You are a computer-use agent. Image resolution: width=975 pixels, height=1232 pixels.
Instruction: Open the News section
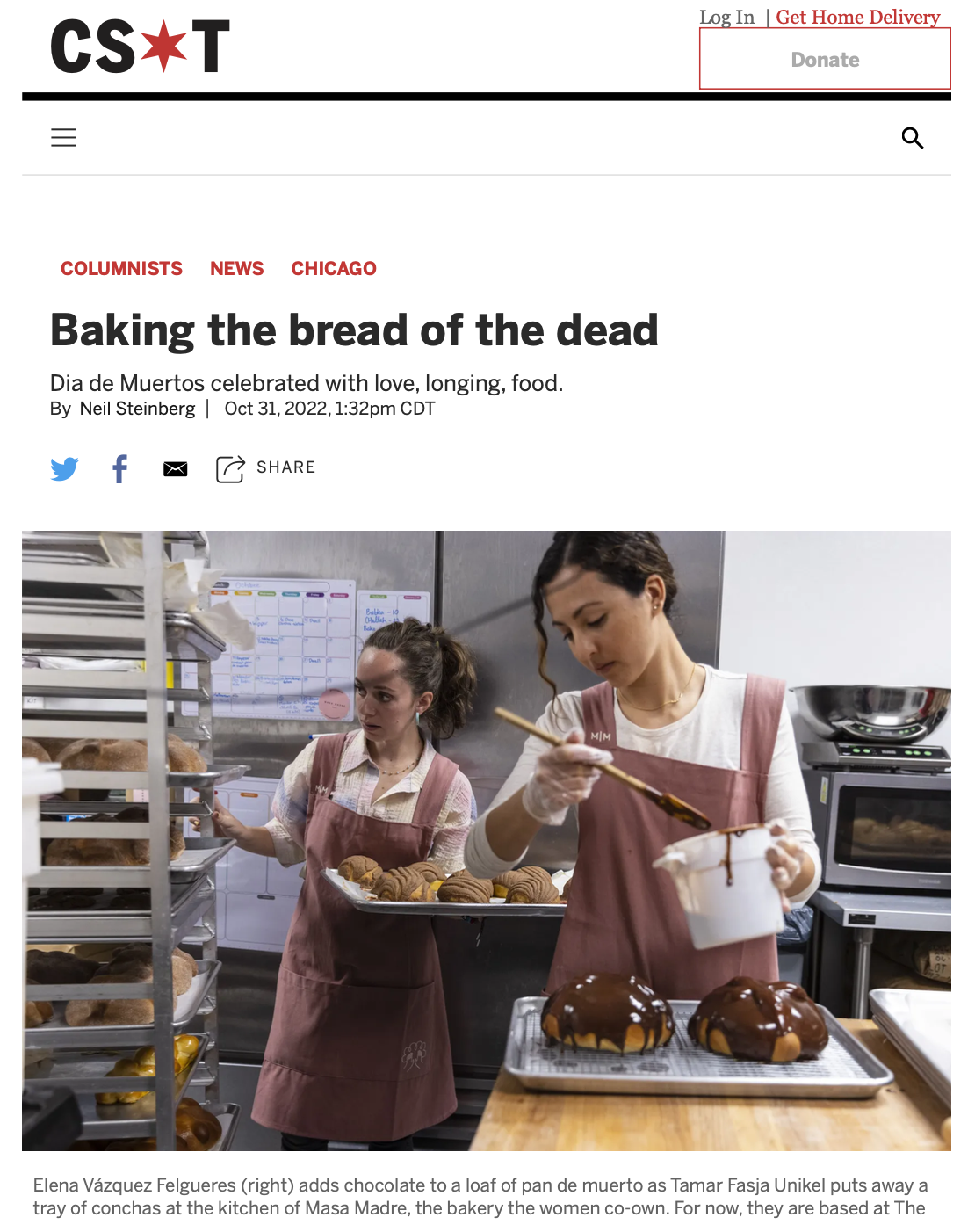point(236,268)
